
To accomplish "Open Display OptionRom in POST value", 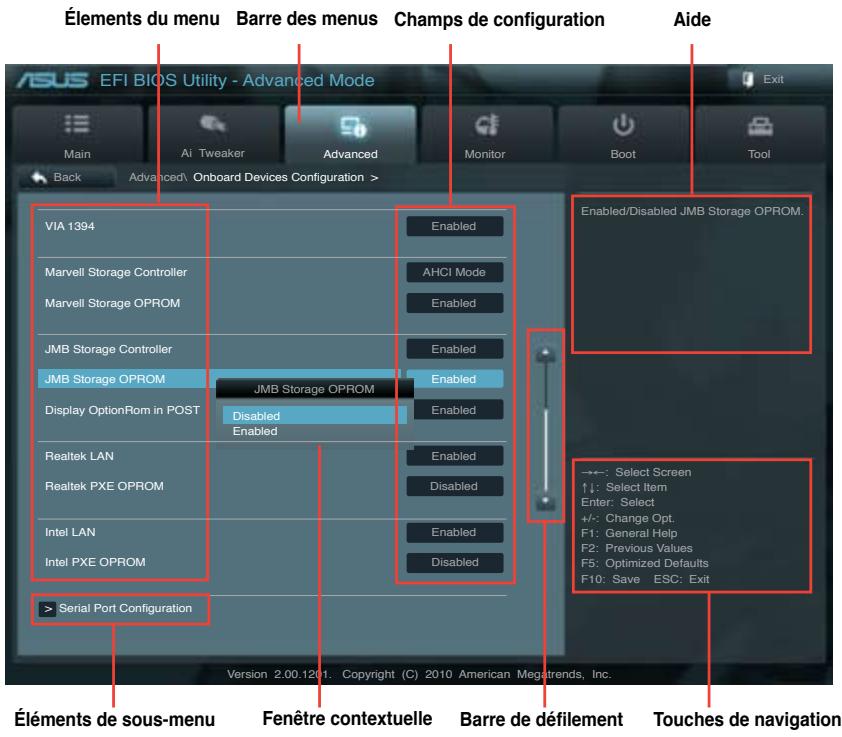I will [x=460, y=410].
